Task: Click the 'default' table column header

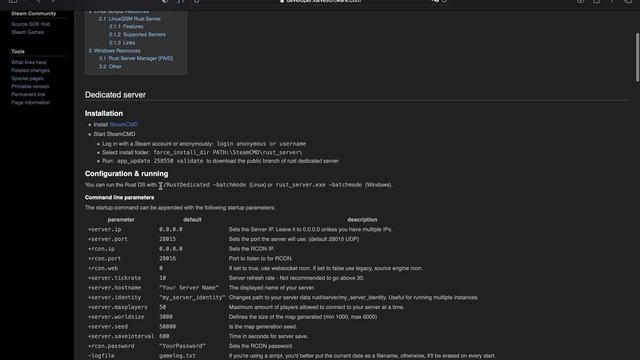Action: (x=192, y=220)
